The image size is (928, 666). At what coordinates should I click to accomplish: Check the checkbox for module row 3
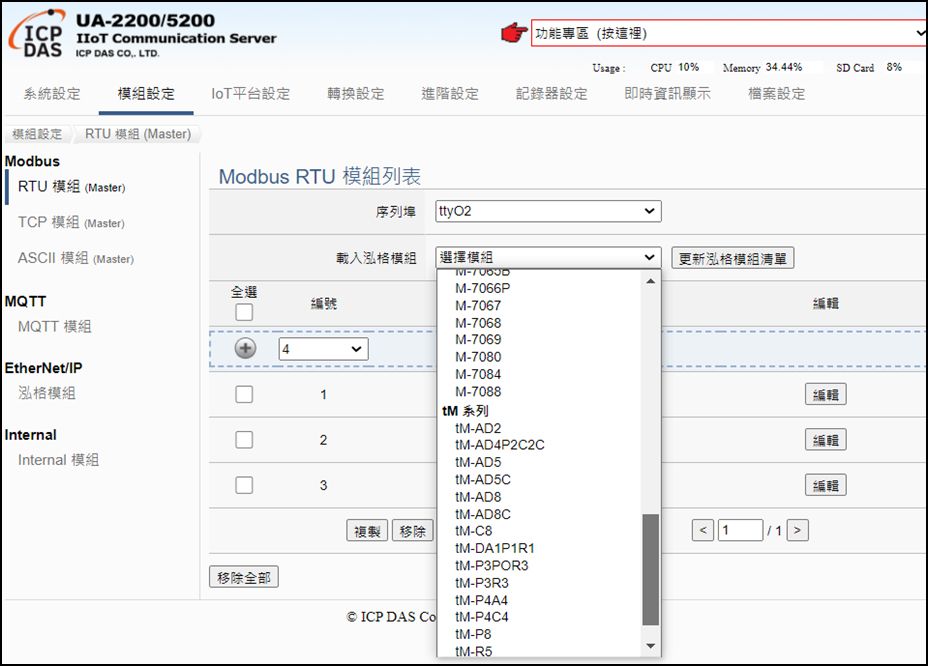point(244,485)
